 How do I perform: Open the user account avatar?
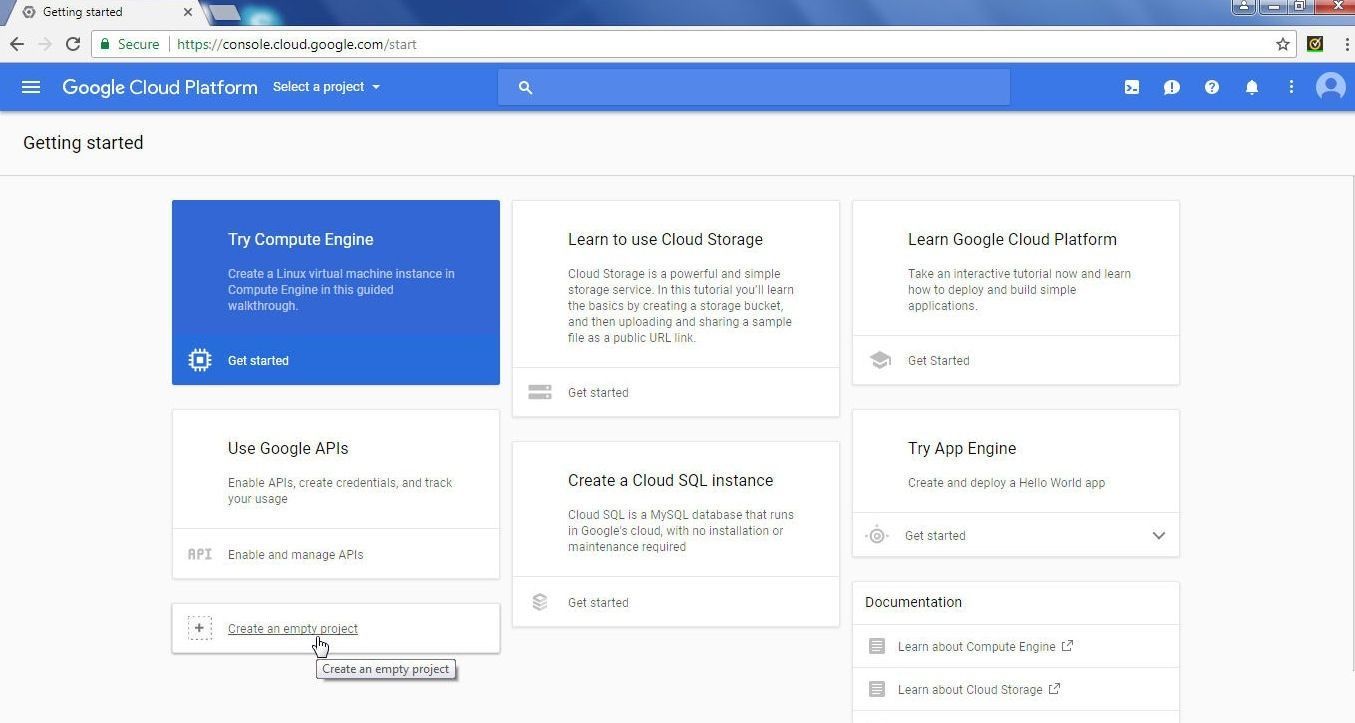pyautogui.click(x=1331, y=87)
